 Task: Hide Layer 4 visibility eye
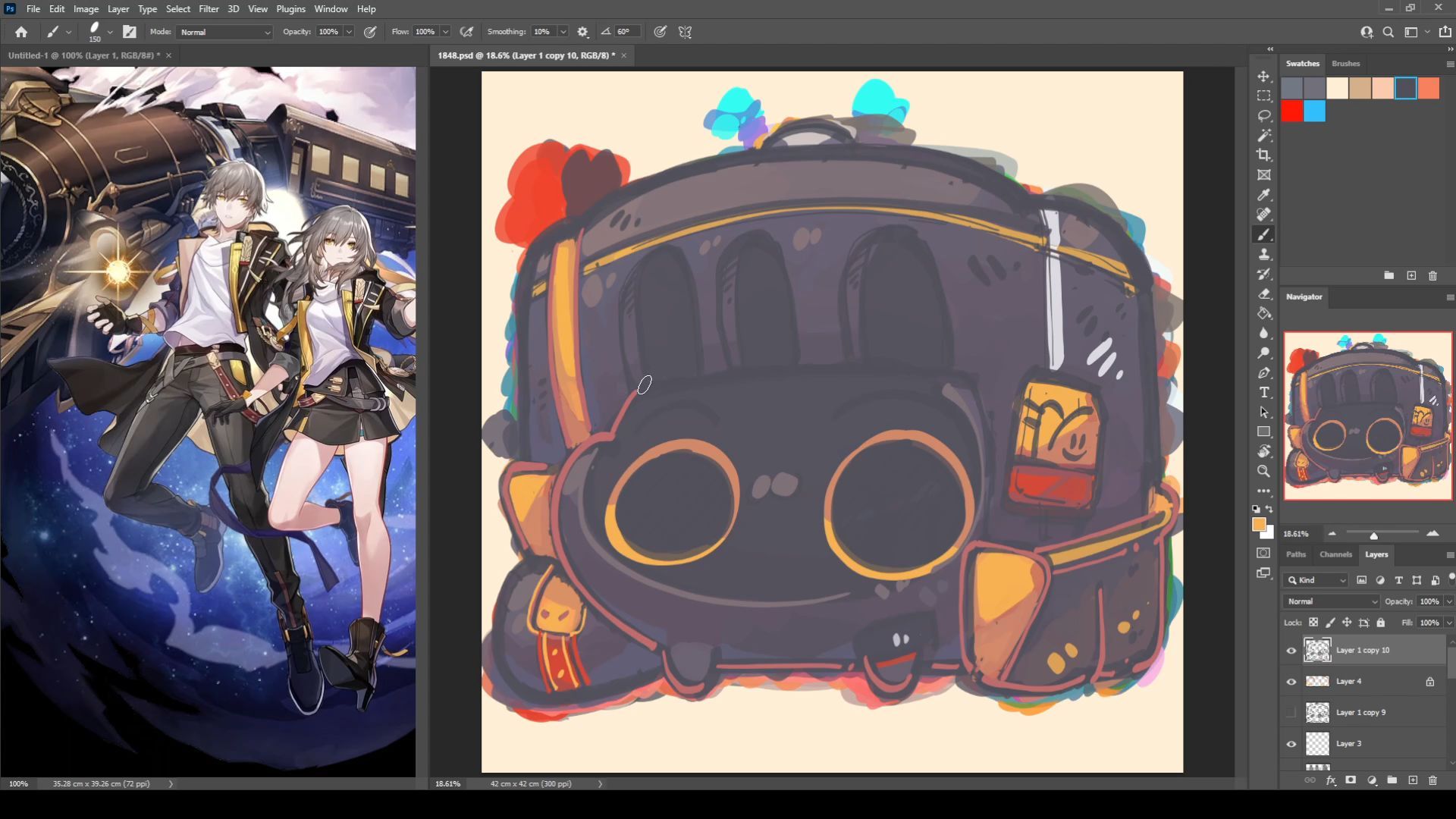click(x=1291, y=682)
